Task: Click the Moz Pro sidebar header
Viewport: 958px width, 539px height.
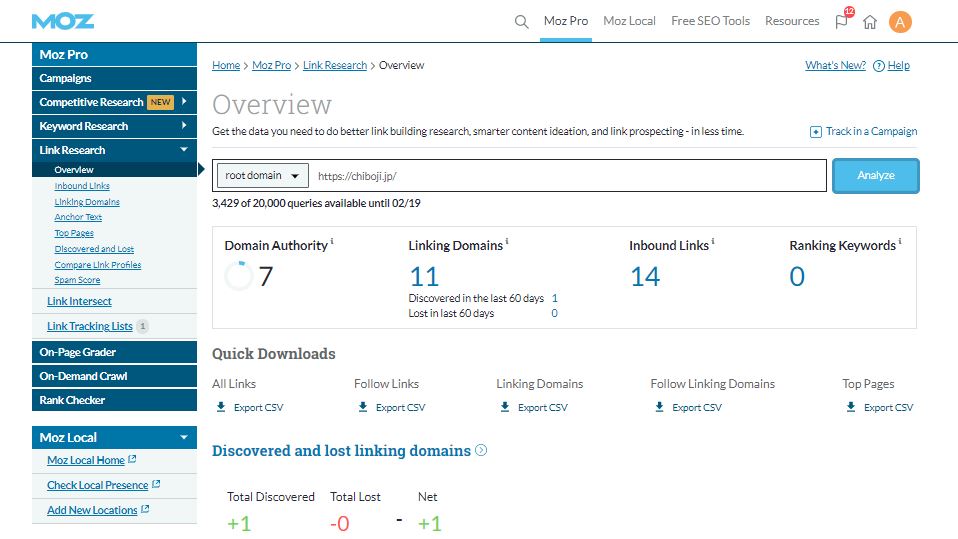Action: tap(114, 54)
